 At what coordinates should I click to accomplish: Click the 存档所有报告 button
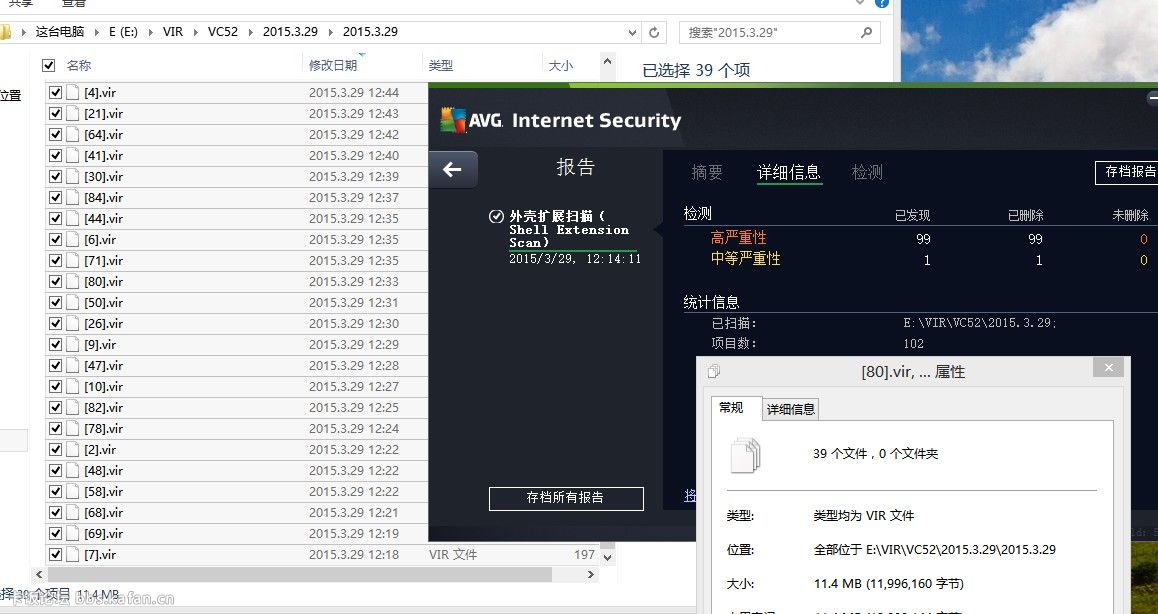(566, 498)
